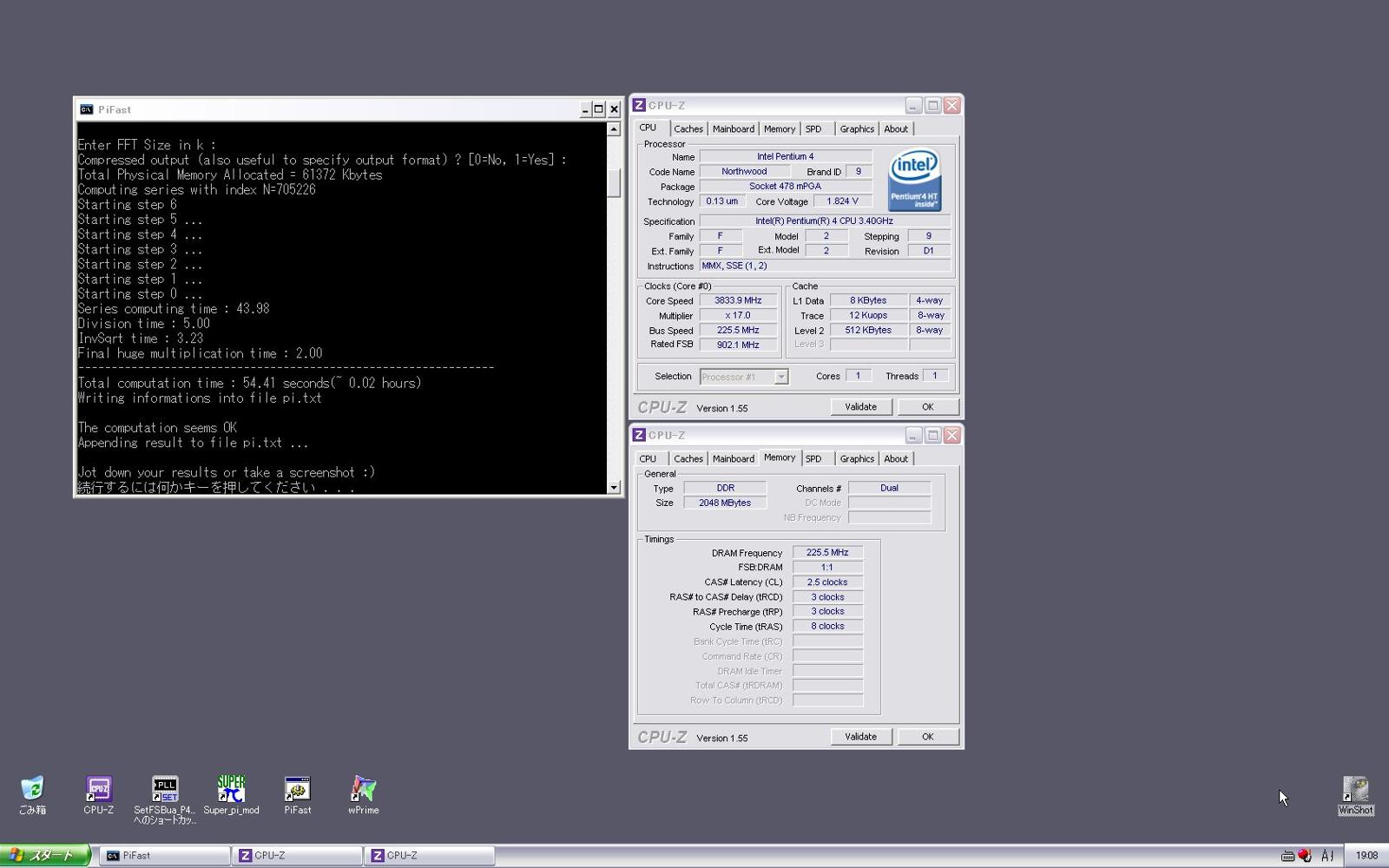Click PiFast console scroll down arrow

[x=614, y=487]
